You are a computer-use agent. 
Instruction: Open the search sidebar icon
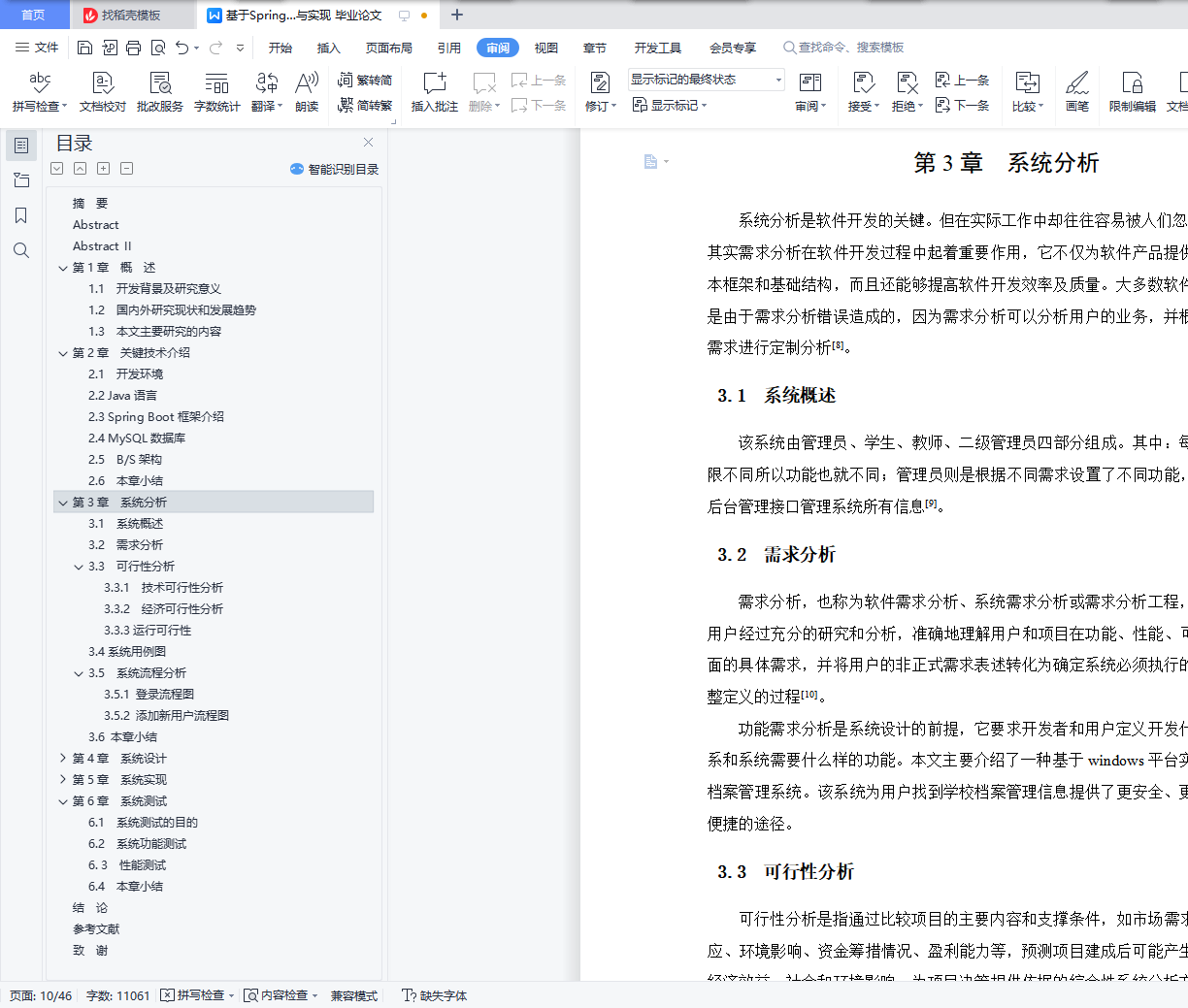(21, 250)
